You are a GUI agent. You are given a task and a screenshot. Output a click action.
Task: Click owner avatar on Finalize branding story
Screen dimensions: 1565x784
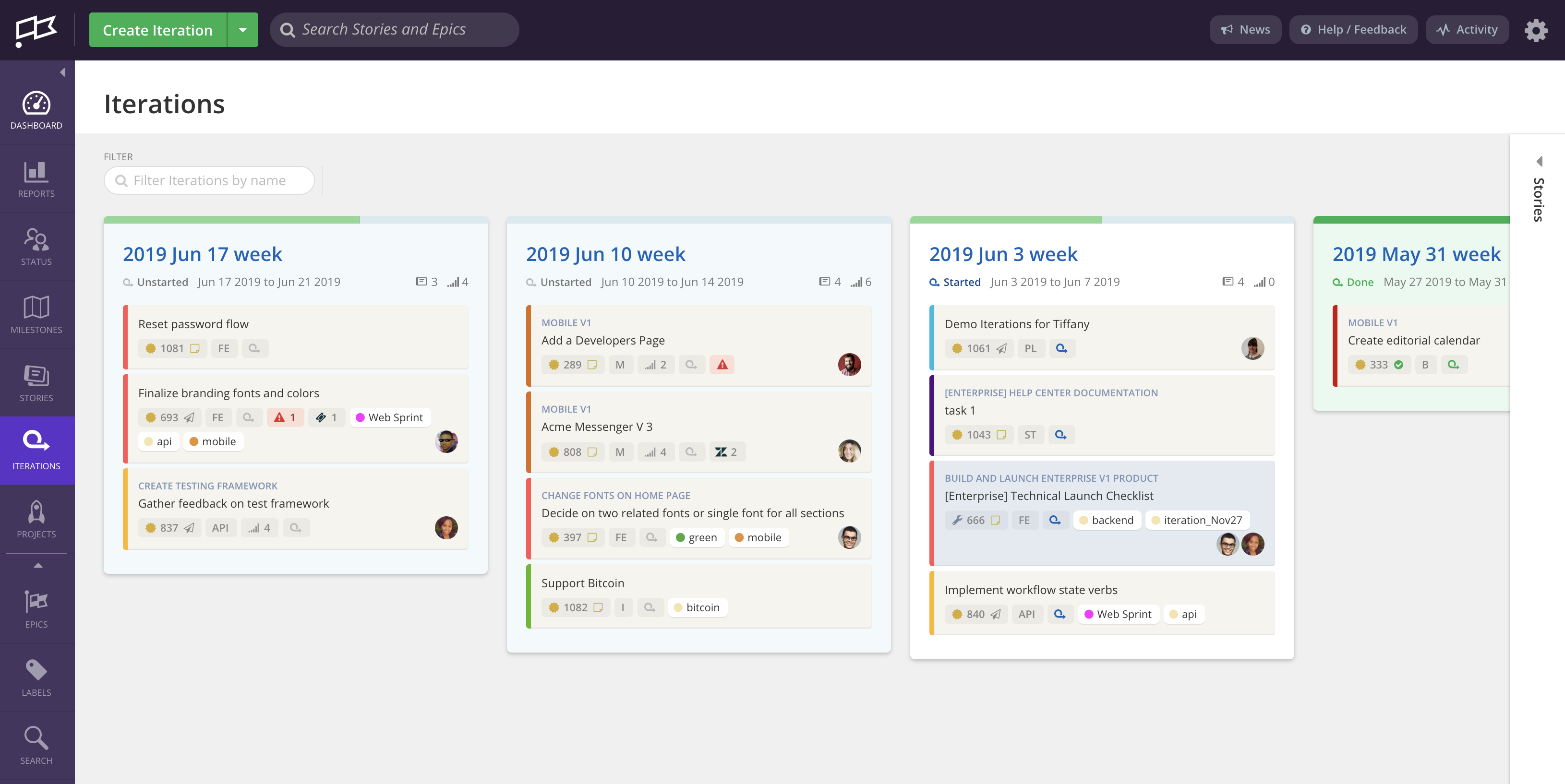click(x=446, y=441)
